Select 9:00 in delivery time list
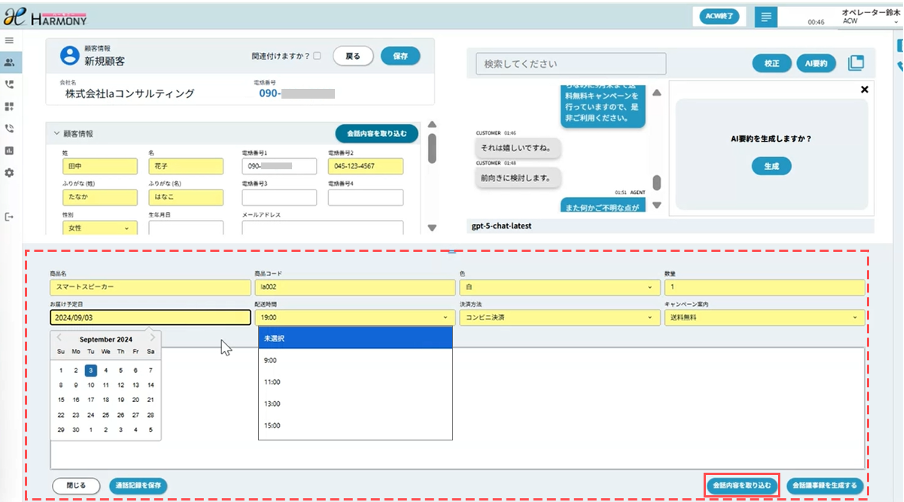 click(x=355, y=360)
